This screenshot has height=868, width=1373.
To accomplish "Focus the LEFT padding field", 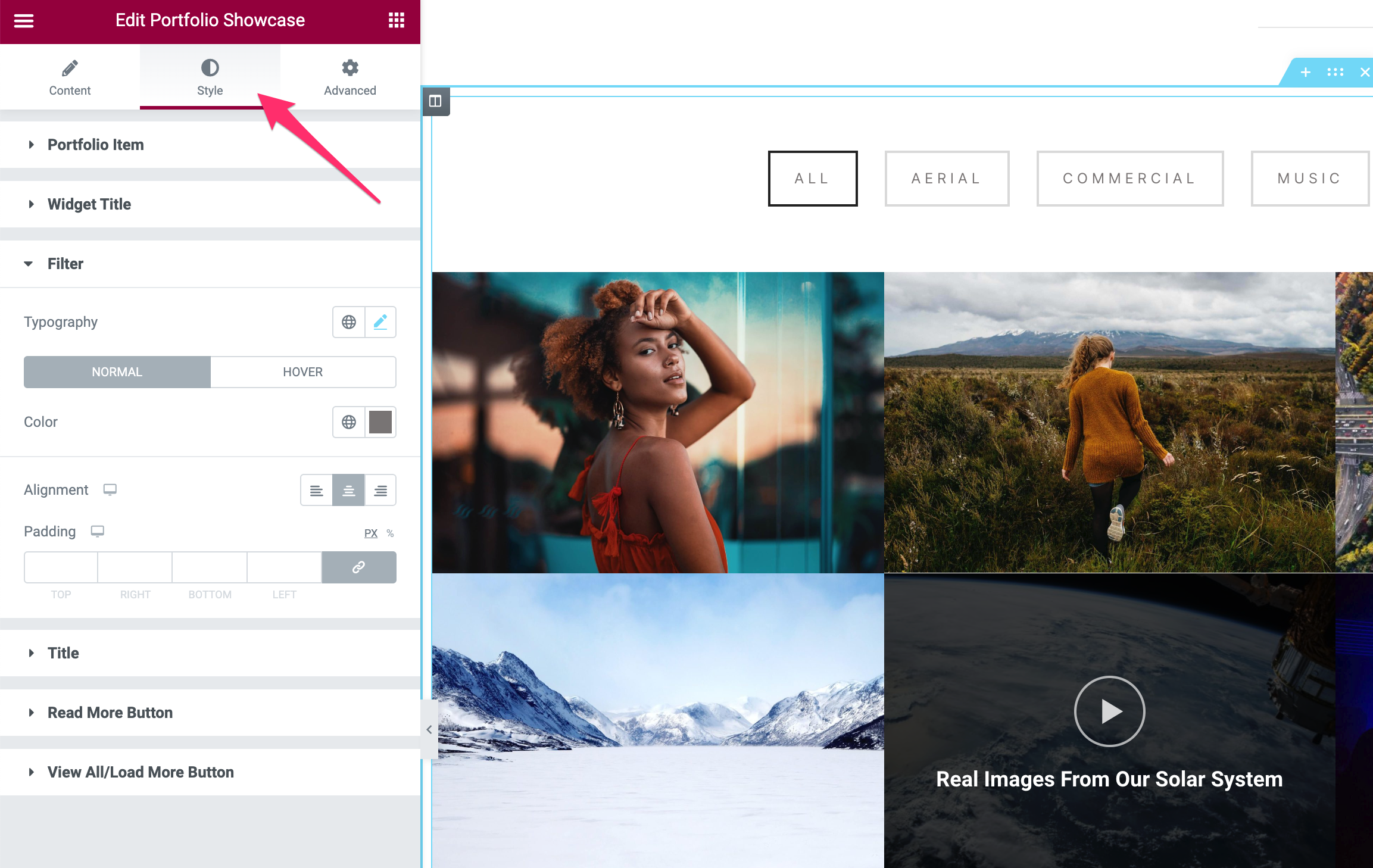I will 285,567.
